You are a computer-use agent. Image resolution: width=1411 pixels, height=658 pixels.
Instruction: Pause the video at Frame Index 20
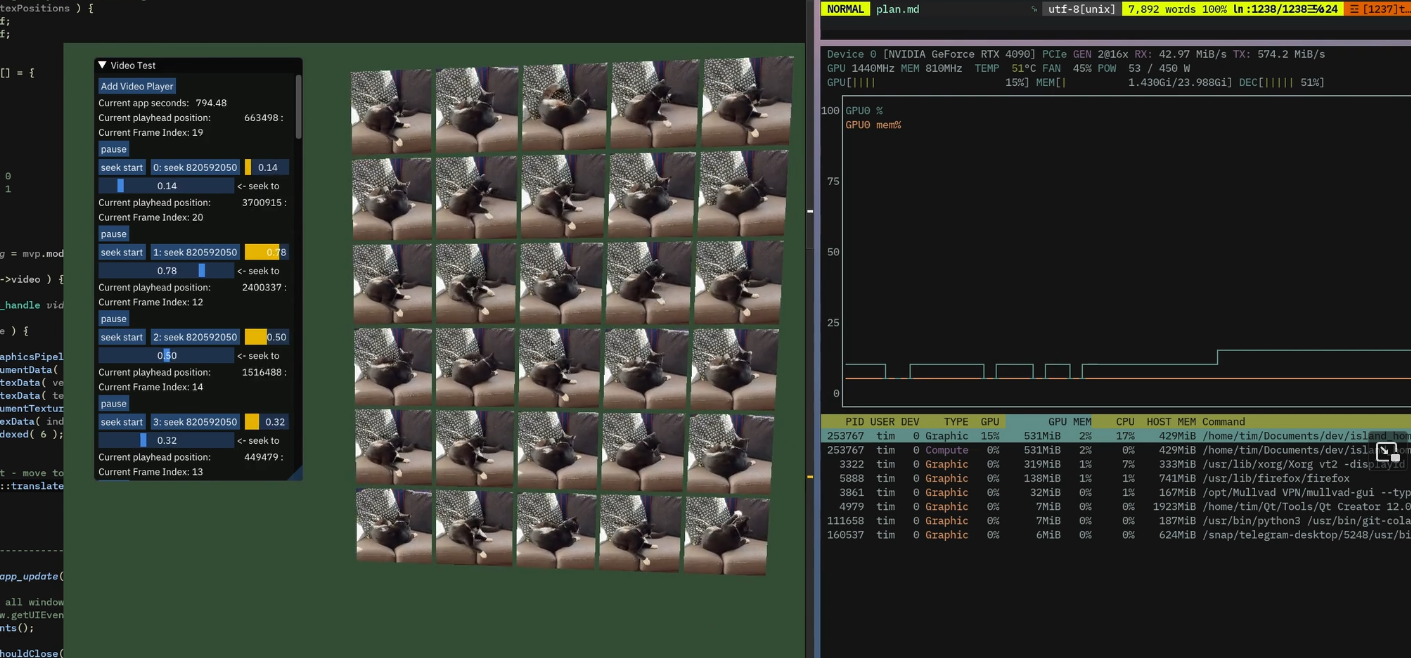pyautogui.click(x=114, y=234)
